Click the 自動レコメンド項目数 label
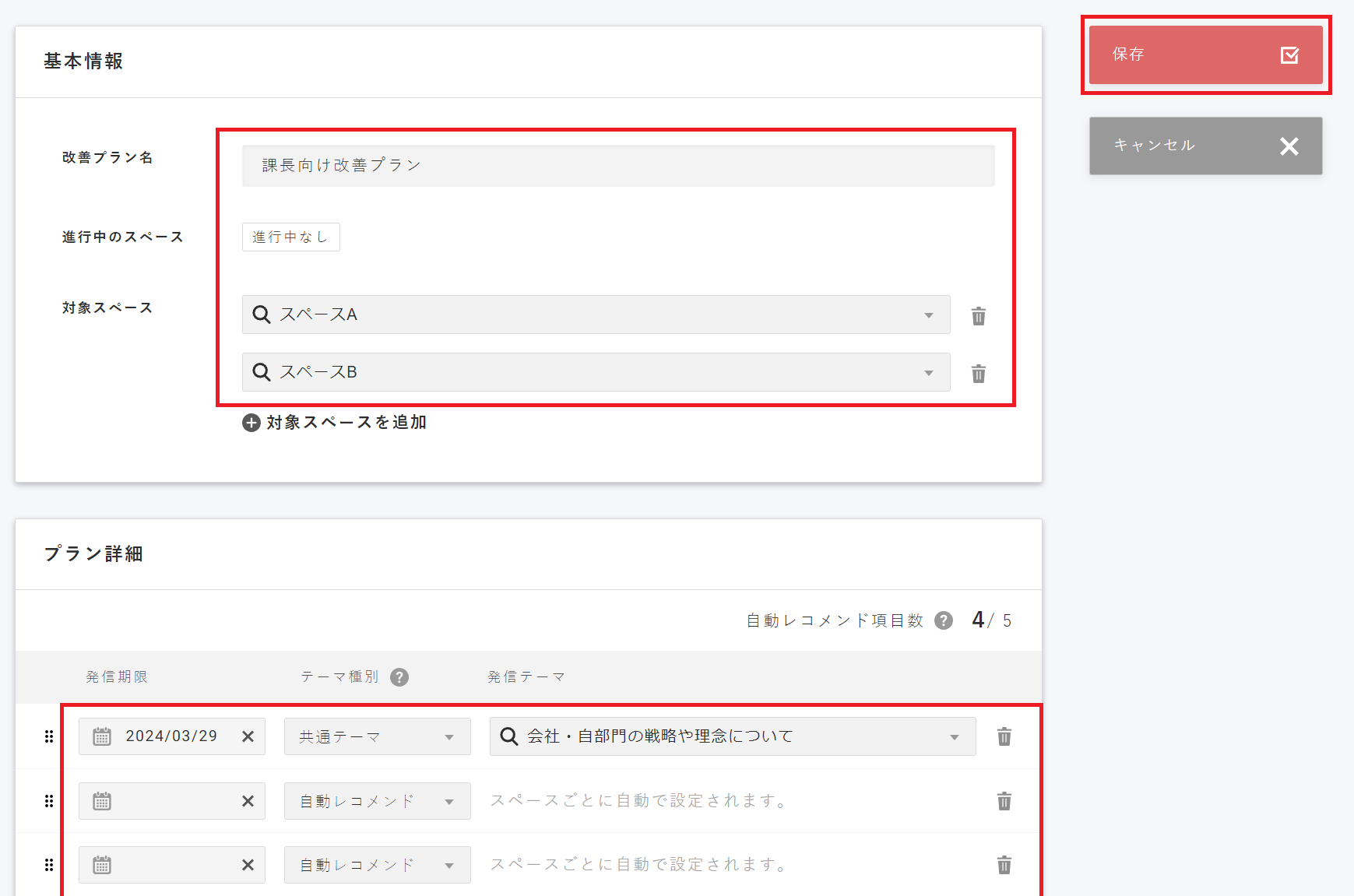This screenshot has width=1354, height=896. [x=835, y=620]
